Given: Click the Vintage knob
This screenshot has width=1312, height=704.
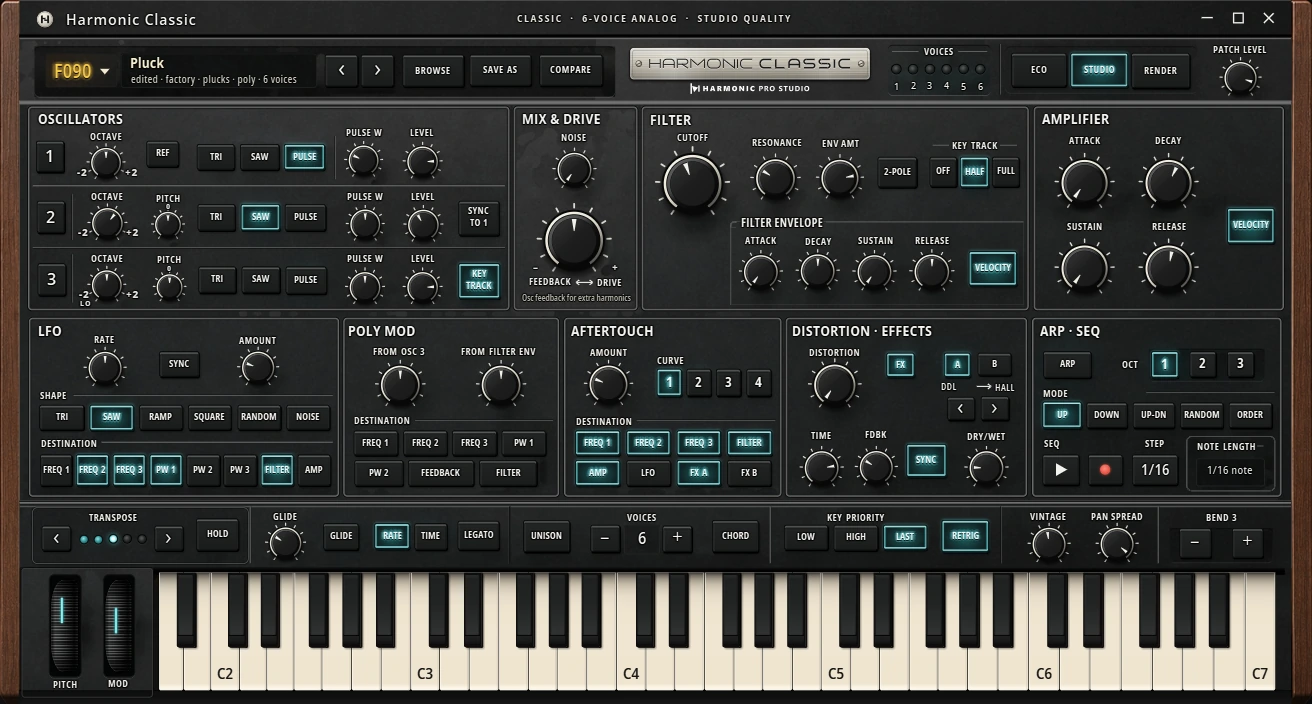Looking at the screenshot, I should coord(1048,544).
